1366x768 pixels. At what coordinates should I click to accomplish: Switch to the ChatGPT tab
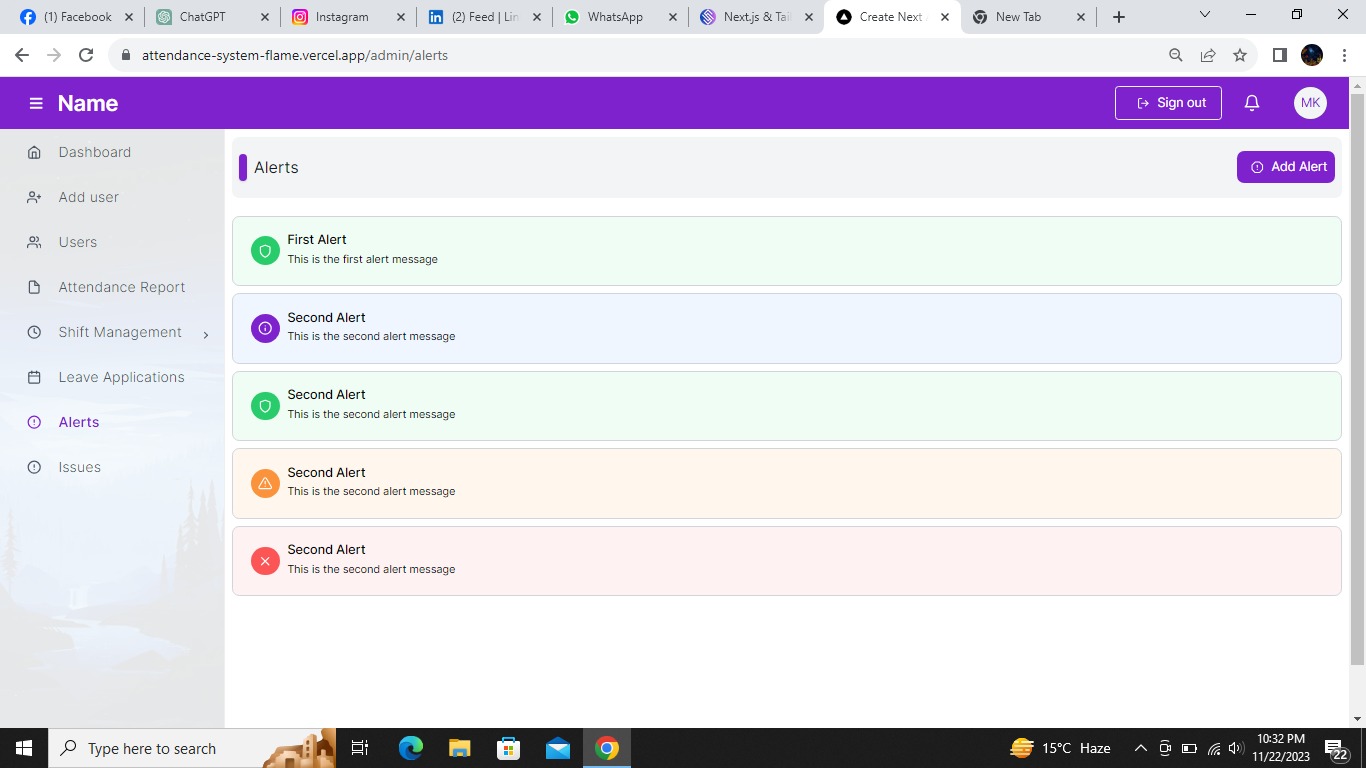(211, 17)
